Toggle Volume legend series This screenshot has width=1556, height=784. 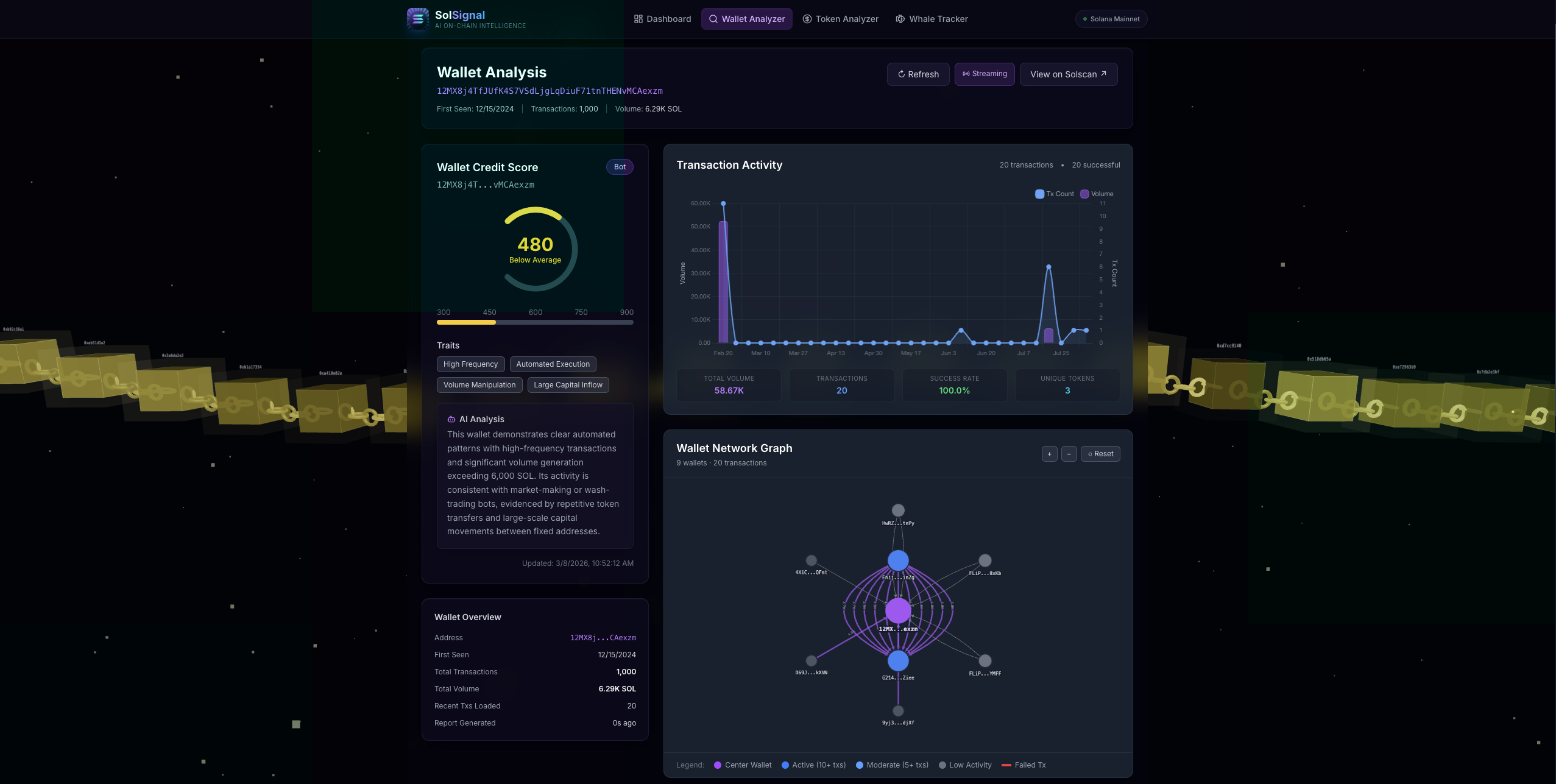(1097, 194)
